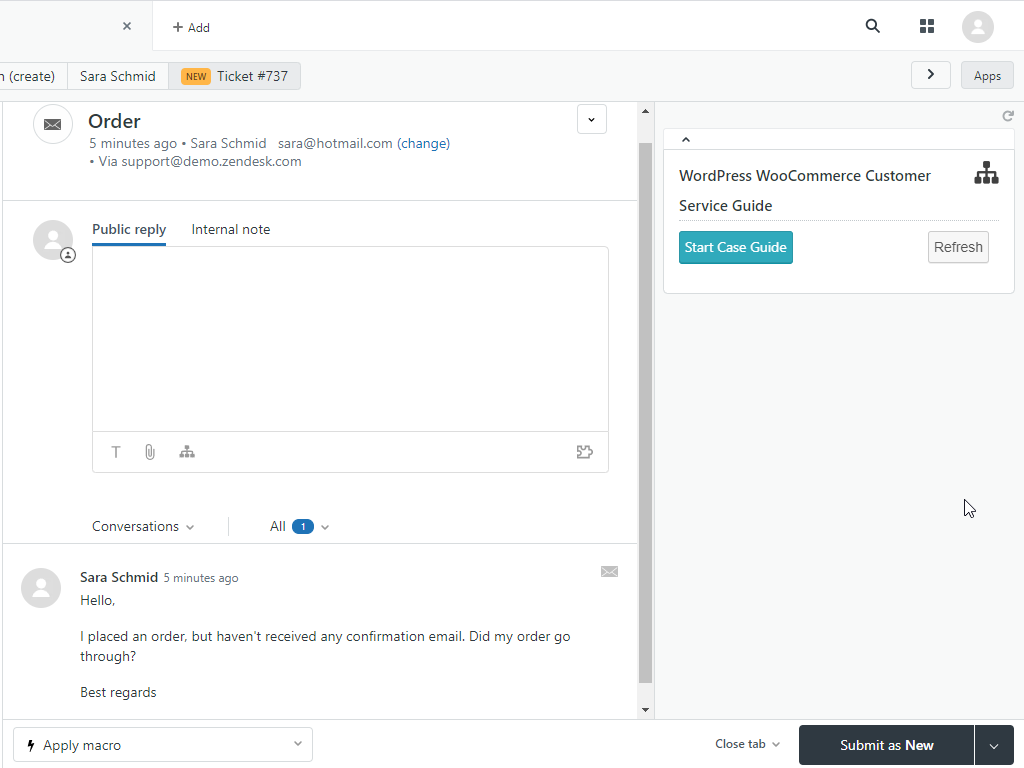
Task: Click Start Case Guide button
Action: coord(735,248)
